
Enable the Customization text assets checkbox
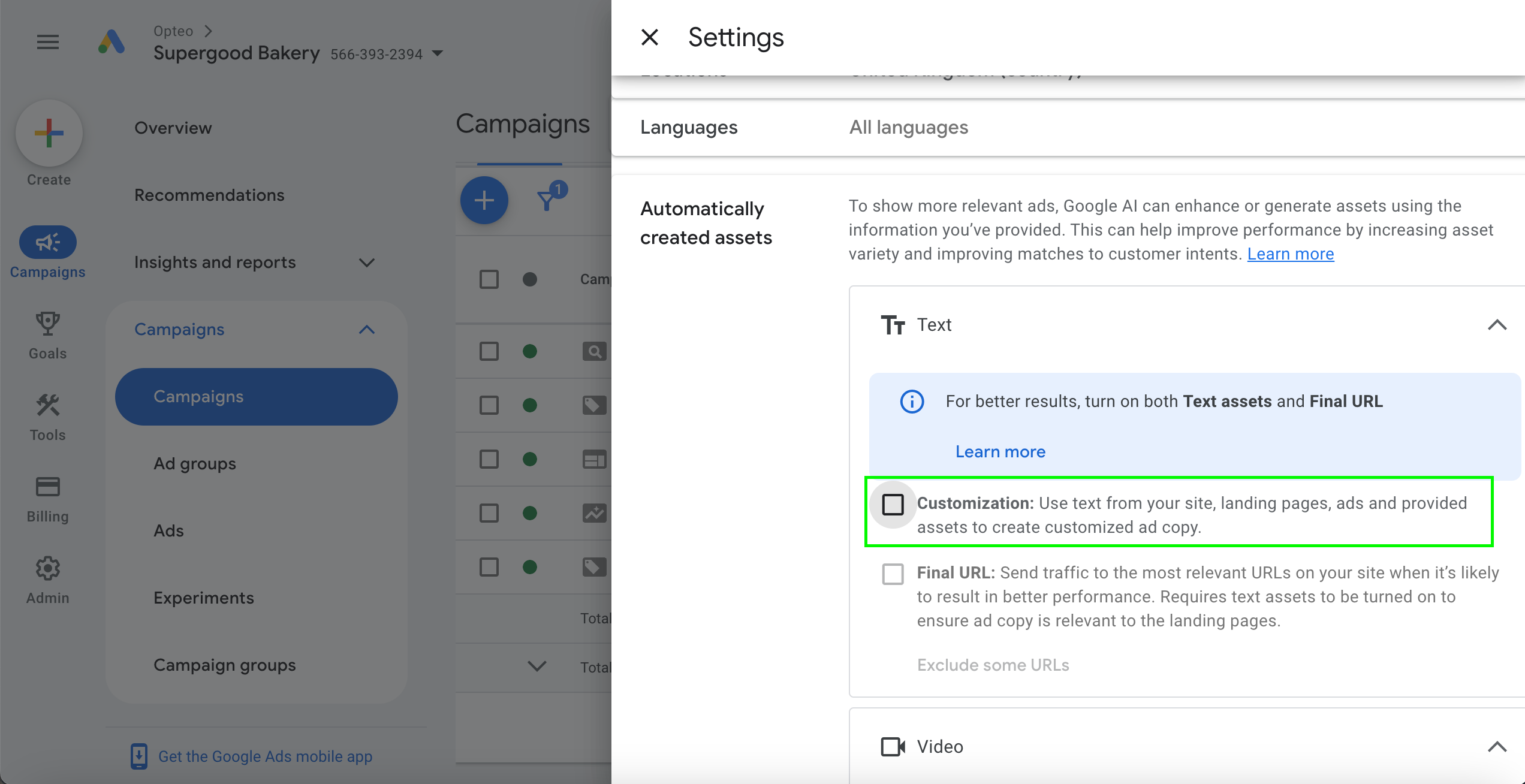coord(893,504)
